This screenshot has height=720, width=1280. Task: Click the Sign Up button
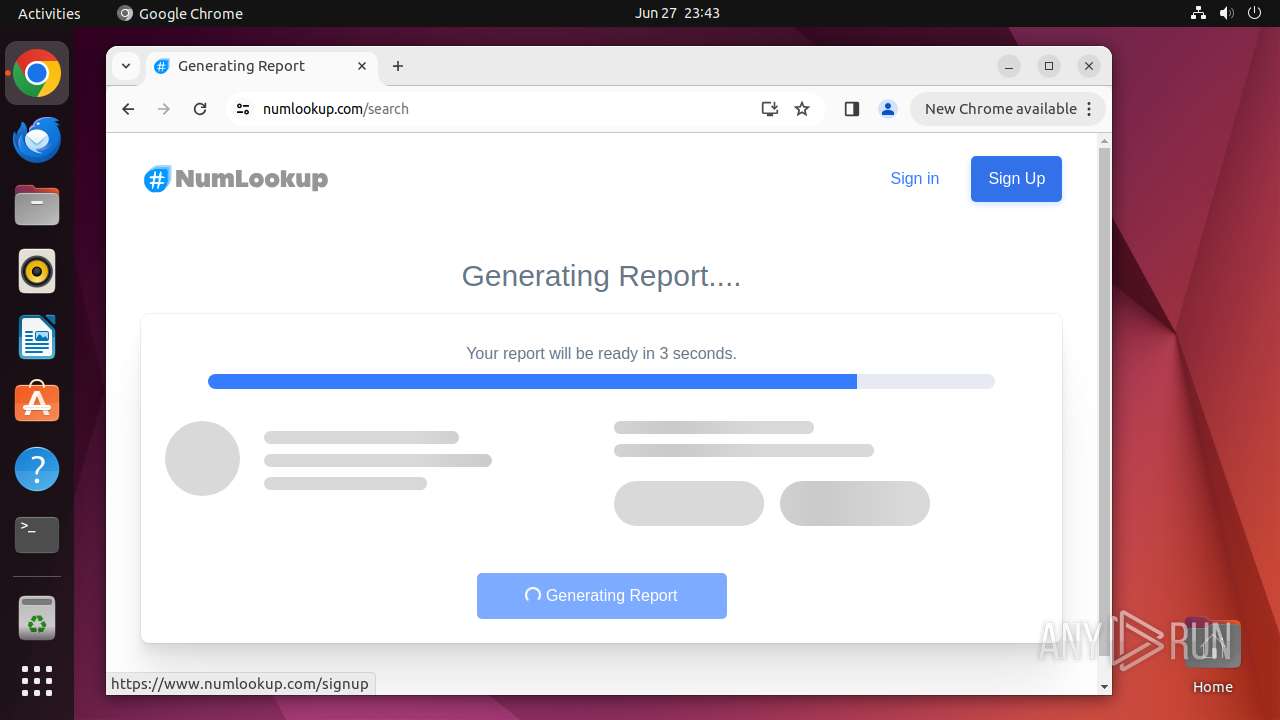1016,179
